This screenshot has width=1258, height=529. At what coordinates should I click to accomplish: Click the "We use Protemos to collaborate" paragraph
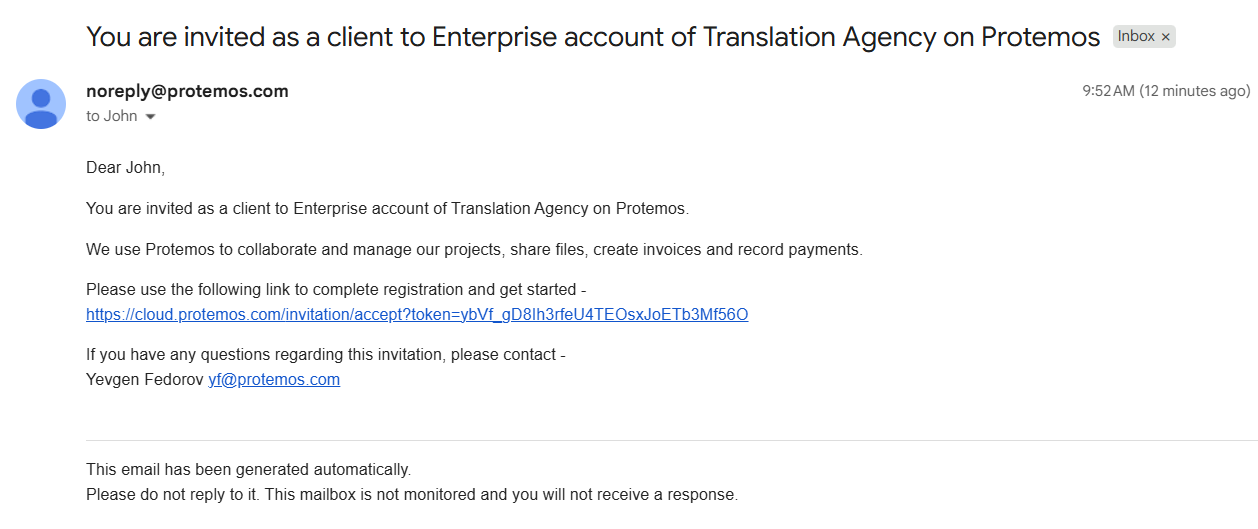pyautogui.click(x=474, y=250)
